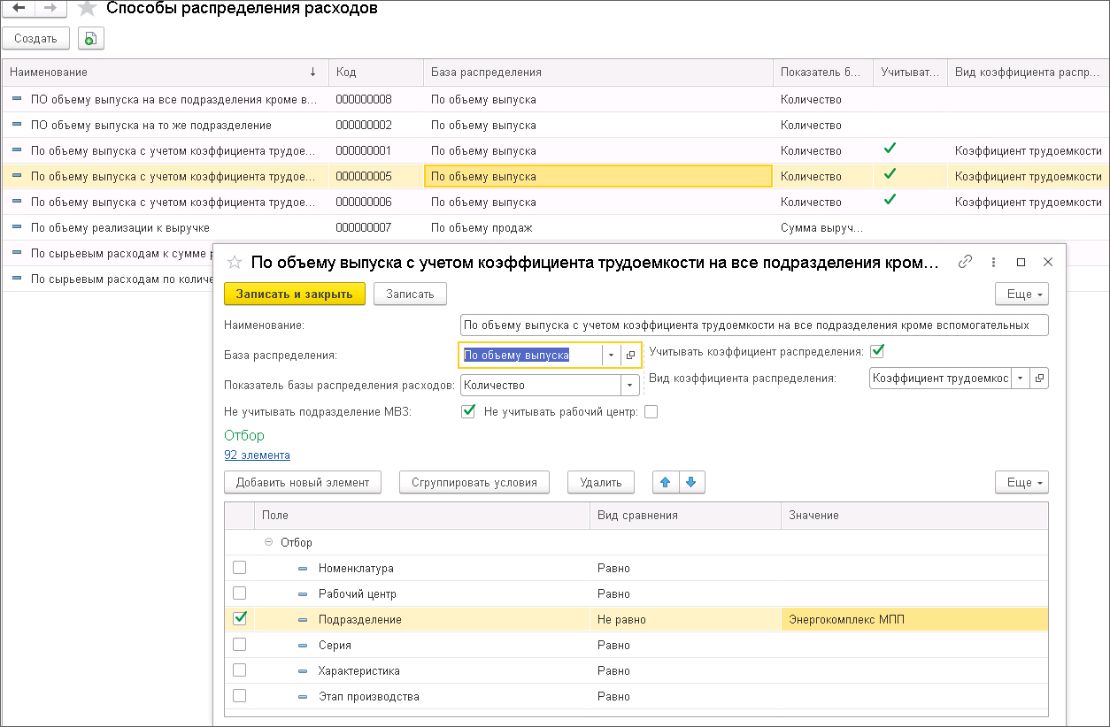Click the Значение column header

pos(915,515)
